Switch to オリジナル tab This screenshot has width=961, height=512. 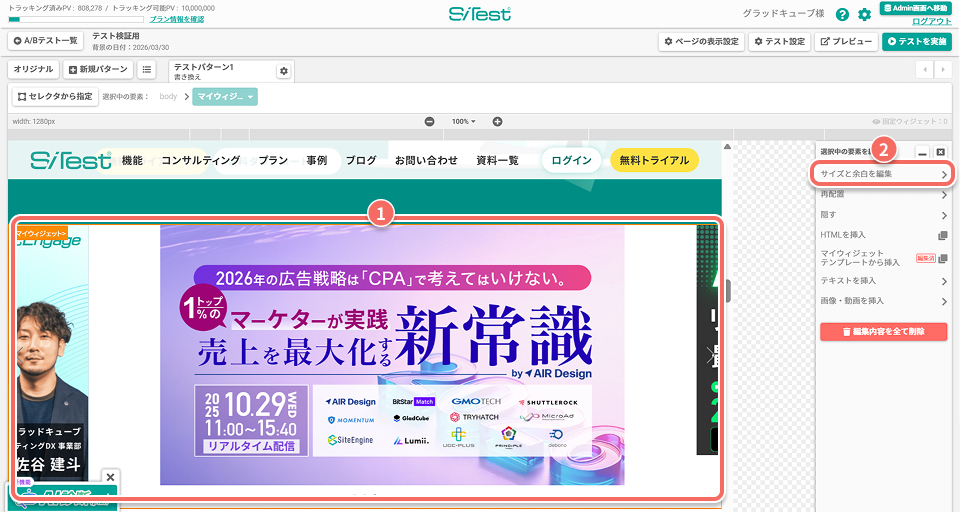tap(34, 69)
